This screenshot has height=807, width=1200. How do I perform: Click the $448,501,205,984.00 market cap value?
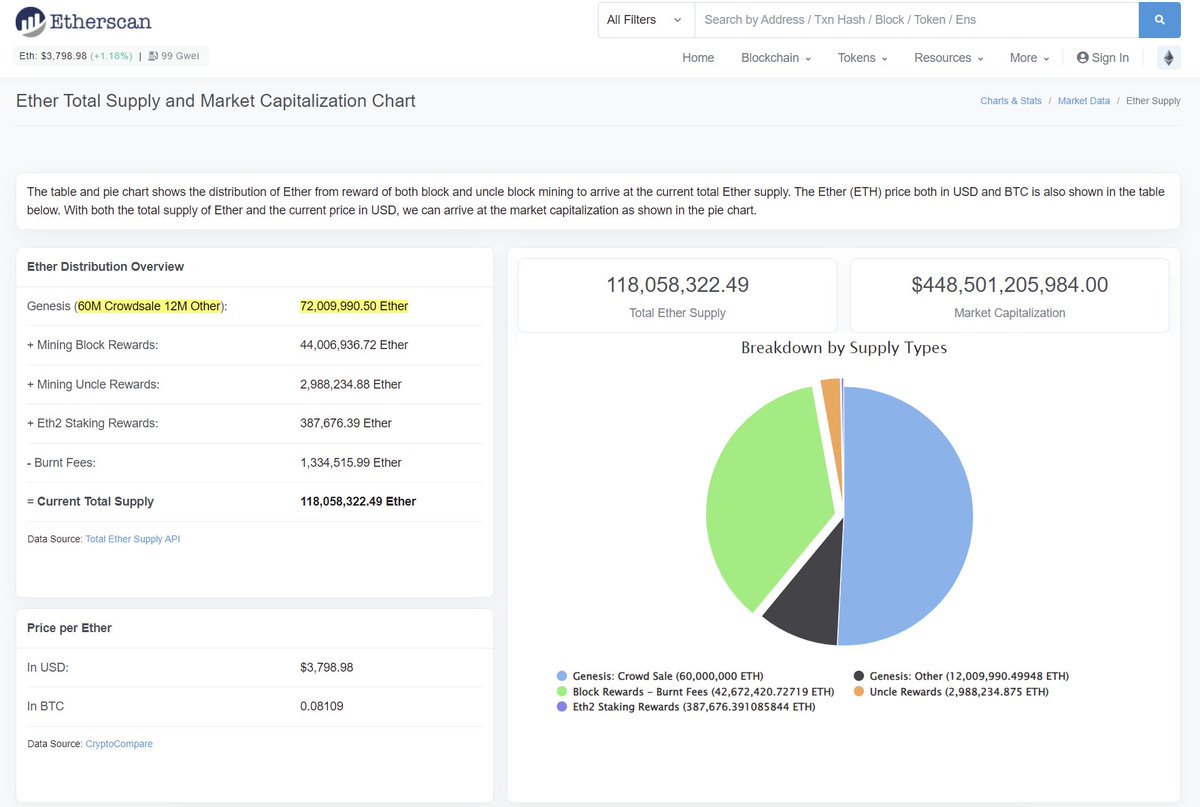click(1009, 285)
